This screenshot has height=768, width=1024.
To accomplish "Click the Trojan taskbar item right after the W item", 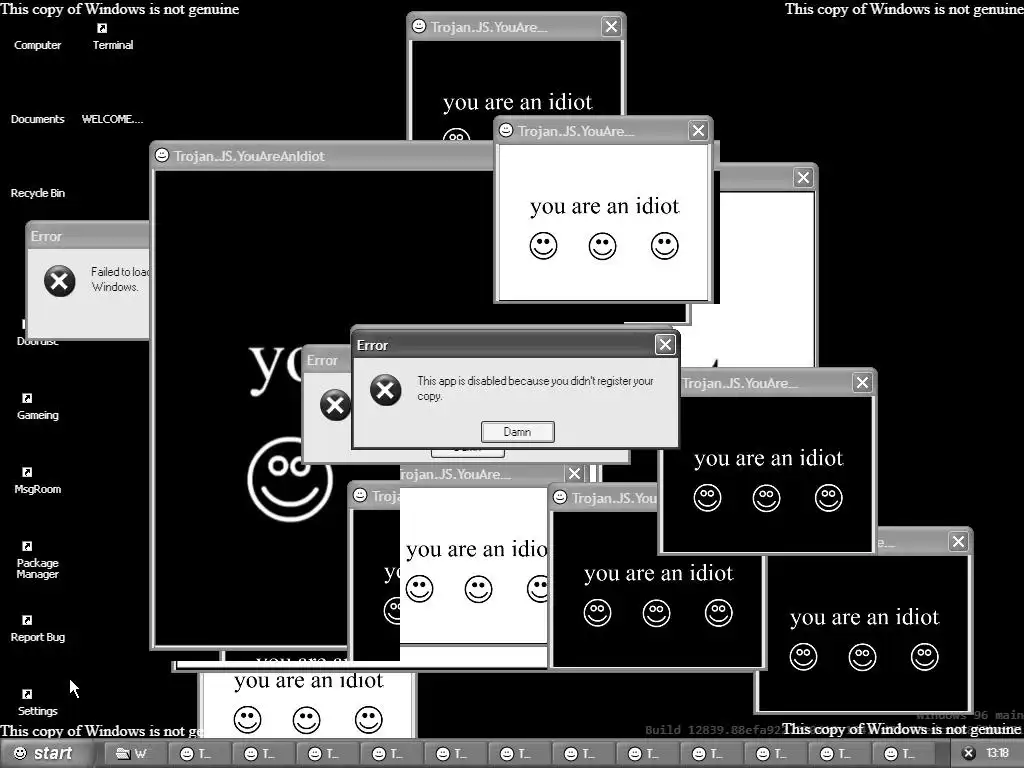I will (199, 754).
